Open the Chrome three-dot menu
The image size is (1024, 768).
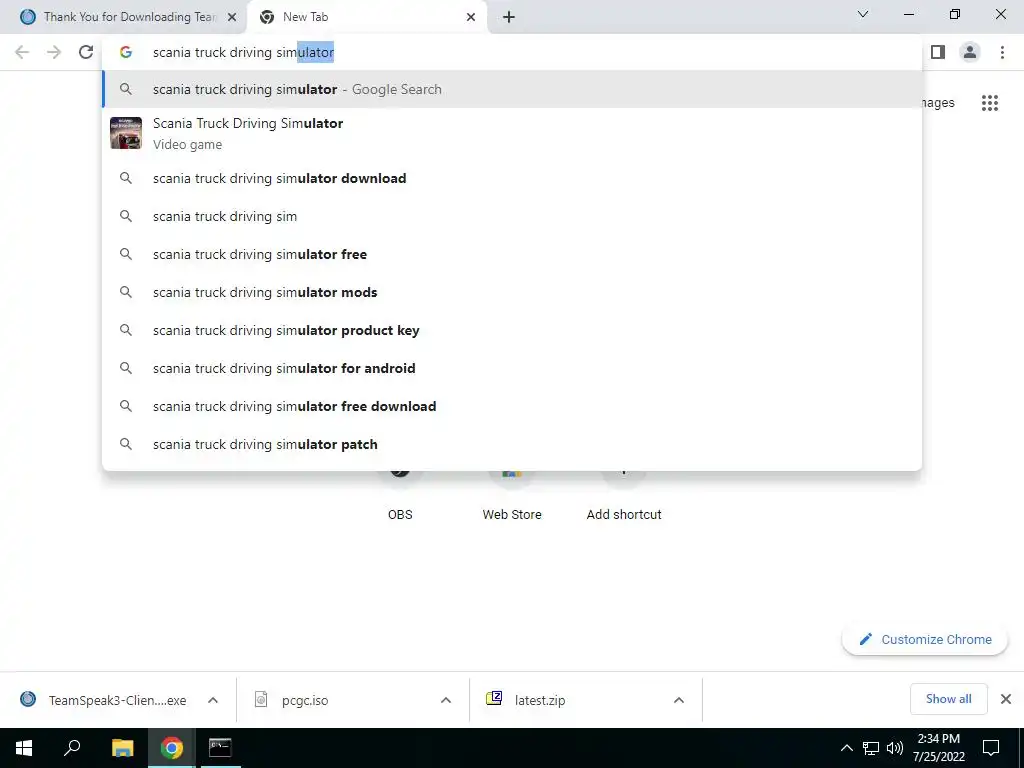[x=1002, y=52]
